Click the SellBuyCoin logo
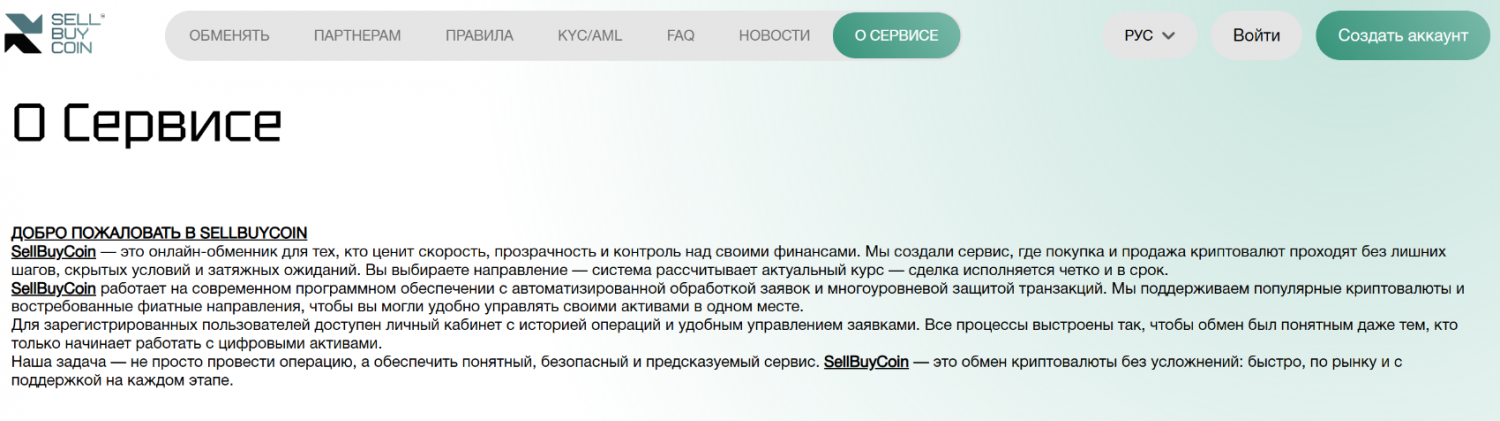Screen dimensions: 1500x421 pyautogui.click(x=54, y=34)
